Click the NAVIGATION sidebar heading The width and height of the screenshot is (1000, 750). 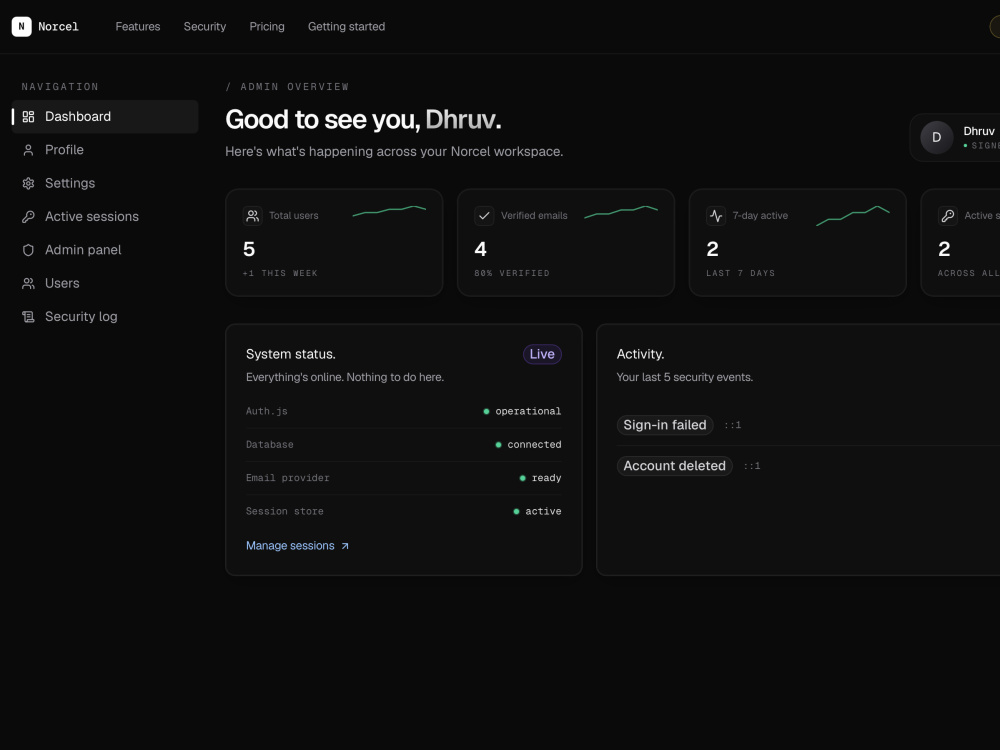pos(60,87)
